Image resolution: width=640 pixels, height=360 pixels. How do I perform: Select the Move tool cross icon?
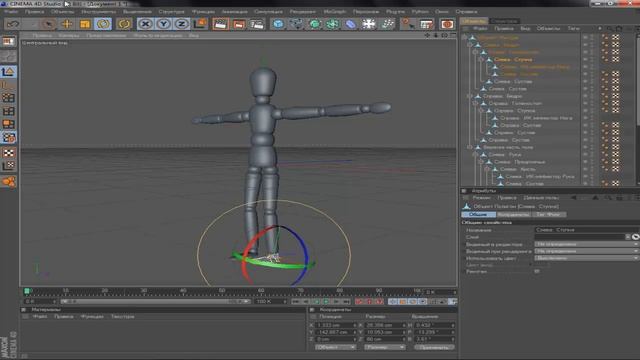tap(67, 24)
